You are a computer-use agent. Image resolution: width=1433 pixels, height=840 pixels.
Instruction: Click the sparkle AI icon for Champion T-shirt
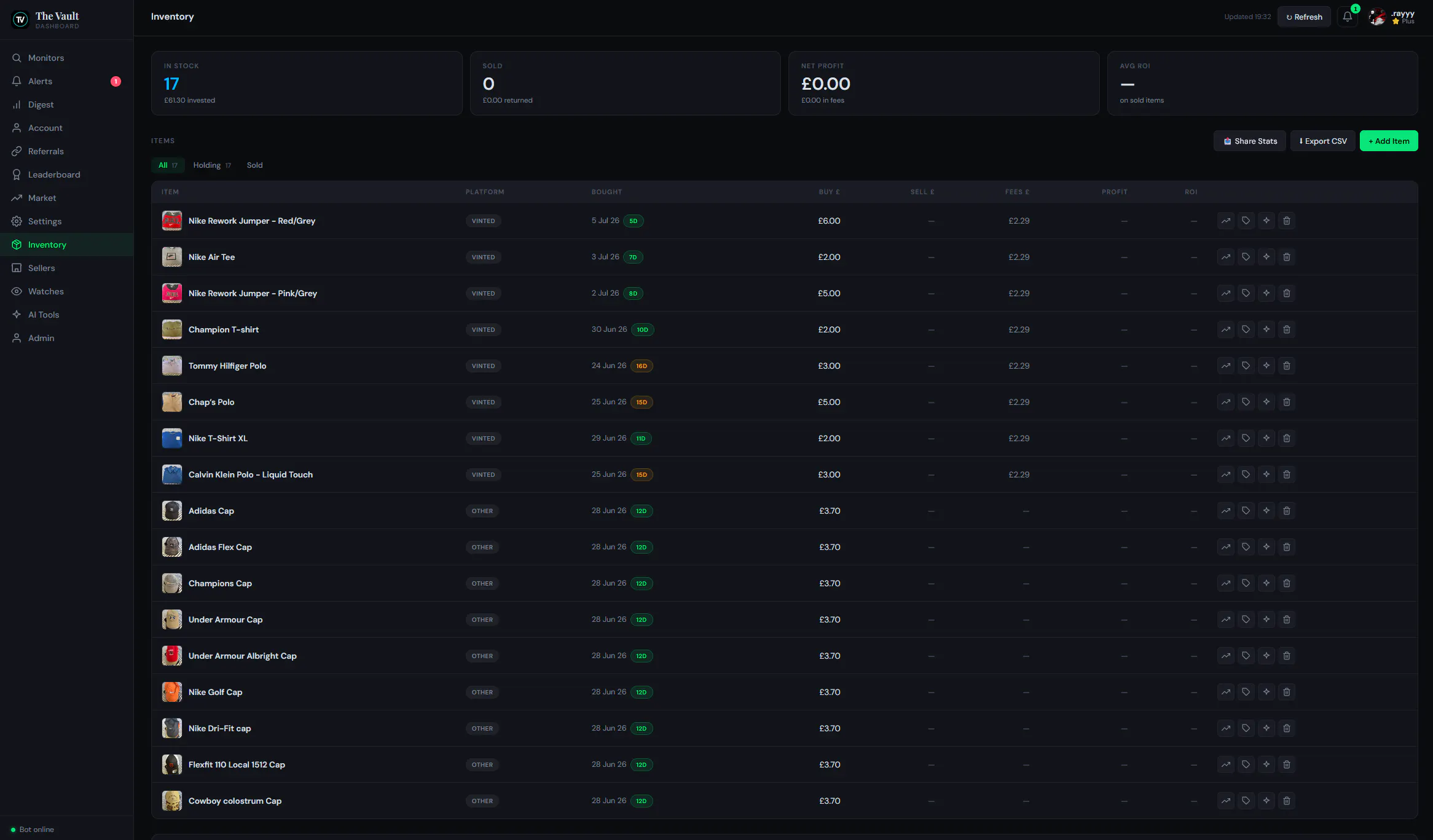point(1266,329)
